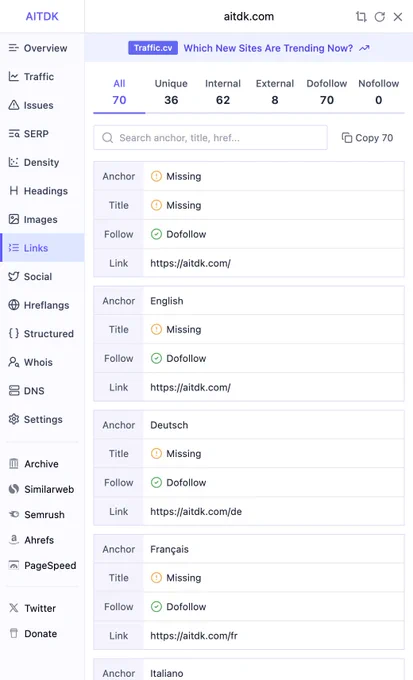Open the AITDK logo link
Viewport: 413px width, 680px height.
coord(42,16)
